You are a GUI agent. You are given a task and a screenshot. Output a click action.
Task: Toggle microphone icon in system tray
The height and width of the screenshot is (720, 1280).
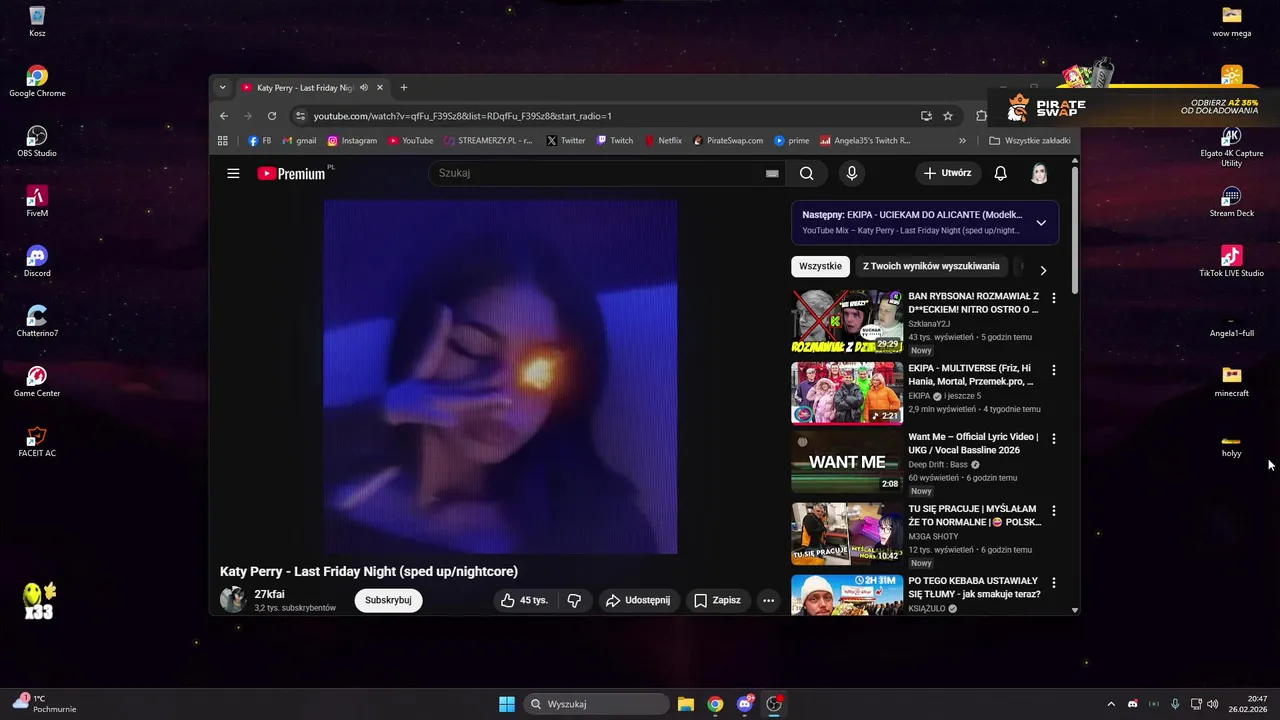point(1175,704)
